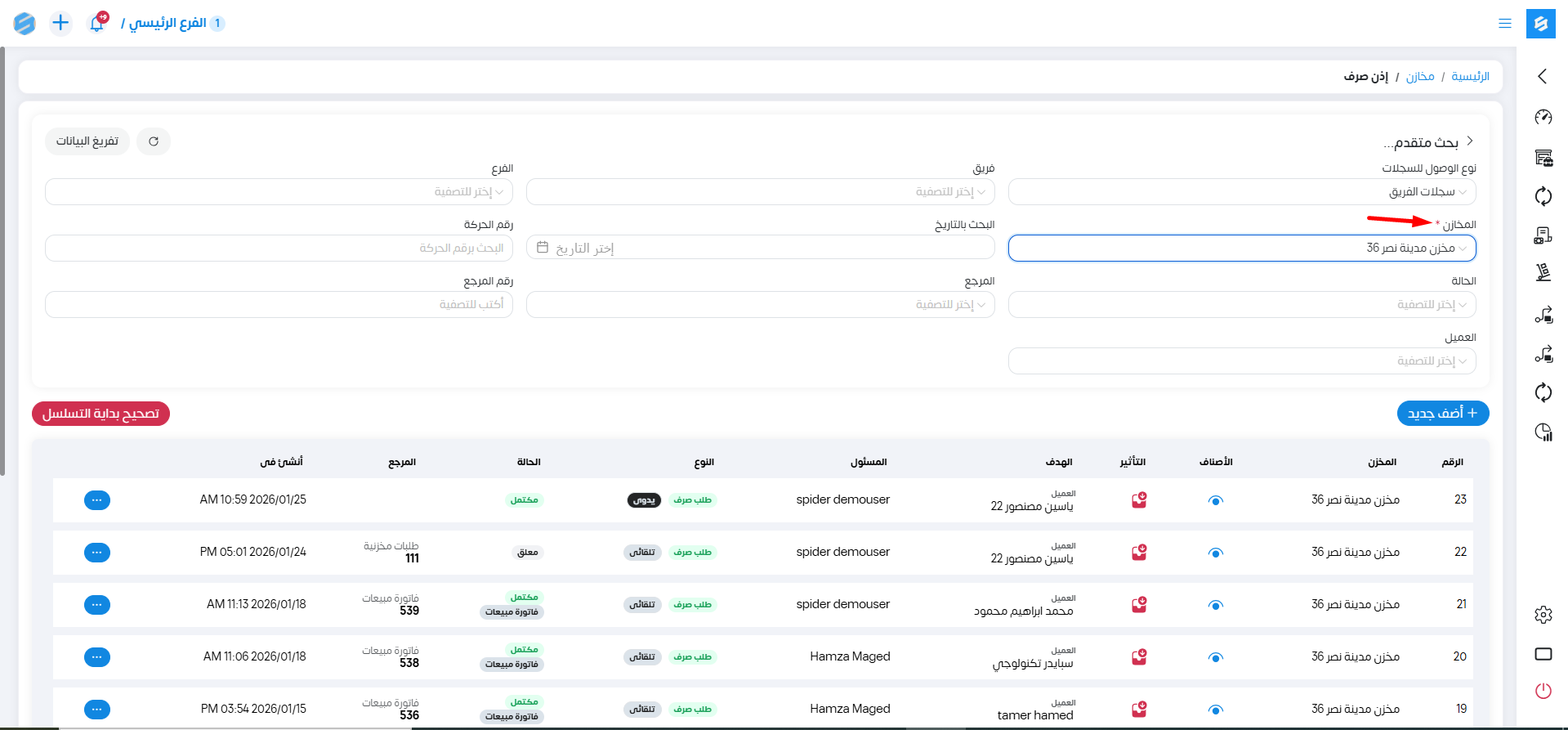Click the sidebar back arrow icon
Screen dimensions: 1568x730
[x=1543, y=76]
